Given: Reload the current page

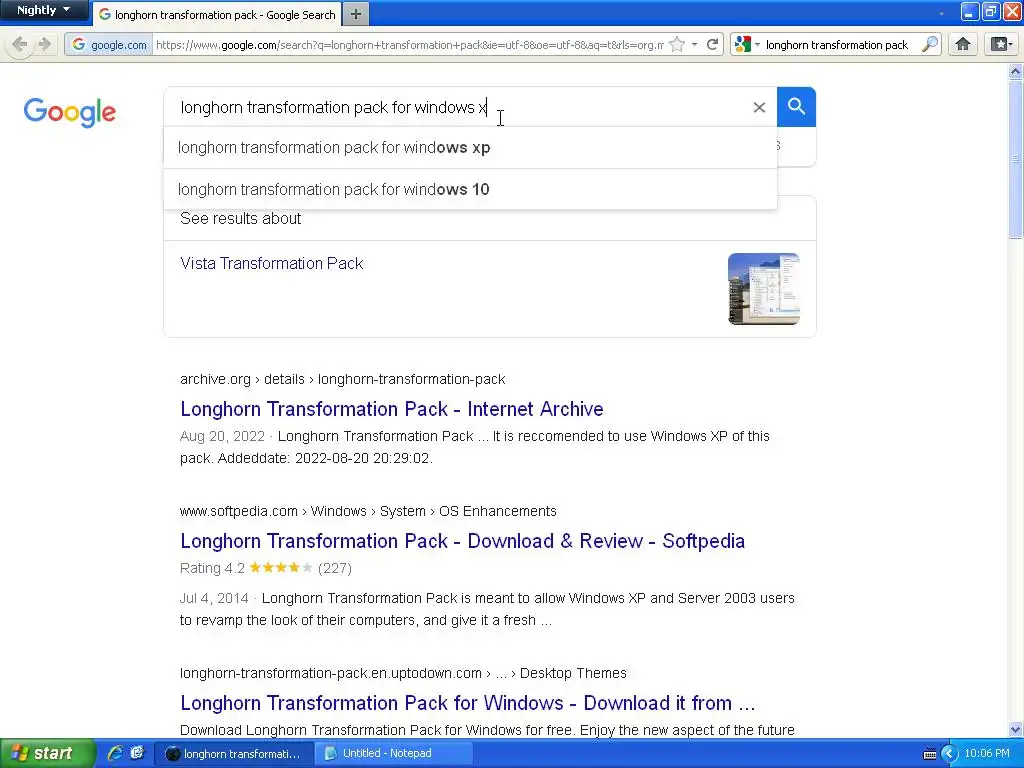Looking at the screenshot, I should click(x=712, y=44).
